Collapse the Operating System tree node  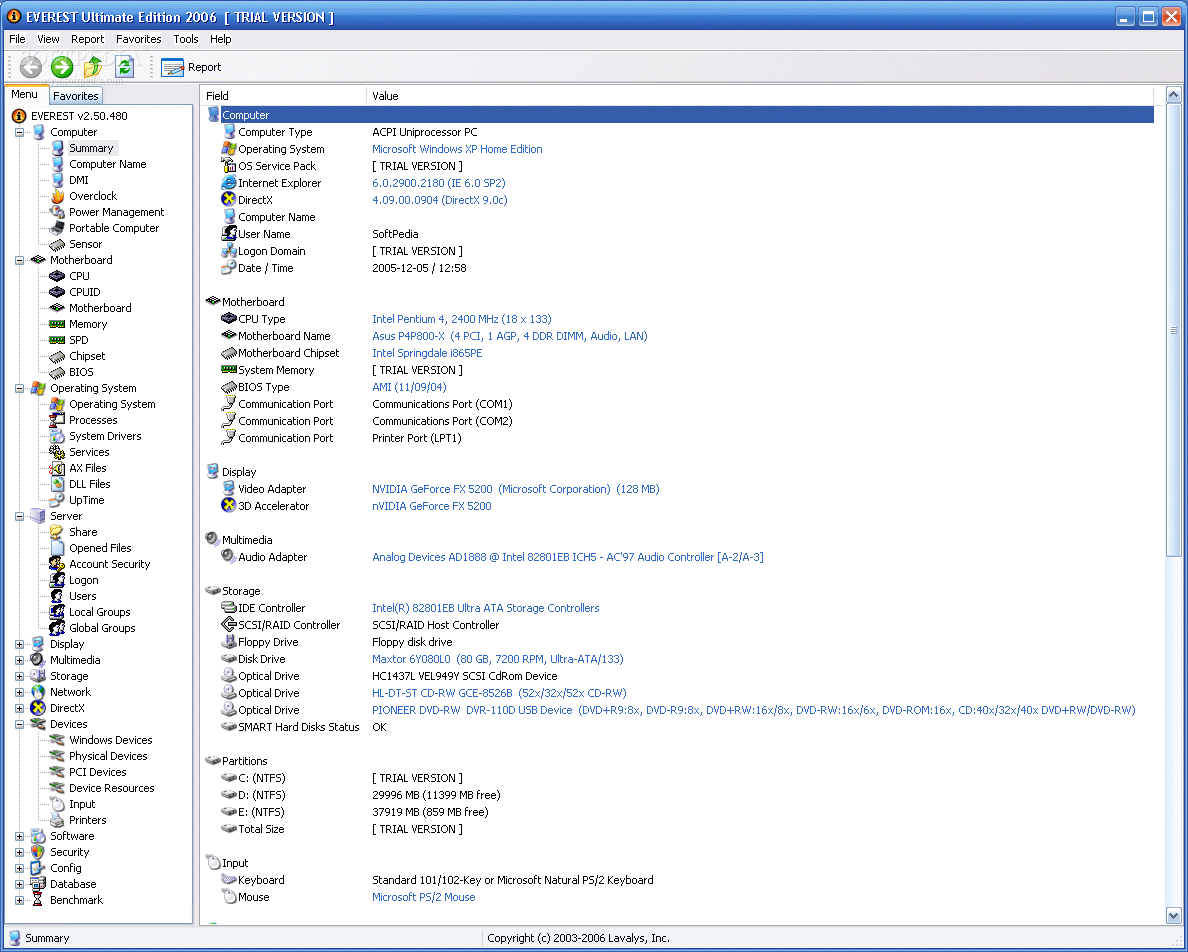[20, 389]
